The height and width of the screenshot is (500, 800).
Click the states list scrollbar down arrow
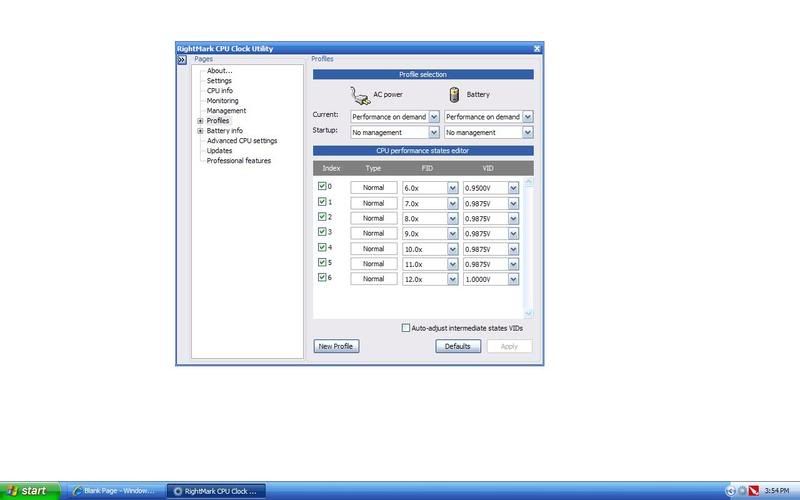(x=528, y=313)
